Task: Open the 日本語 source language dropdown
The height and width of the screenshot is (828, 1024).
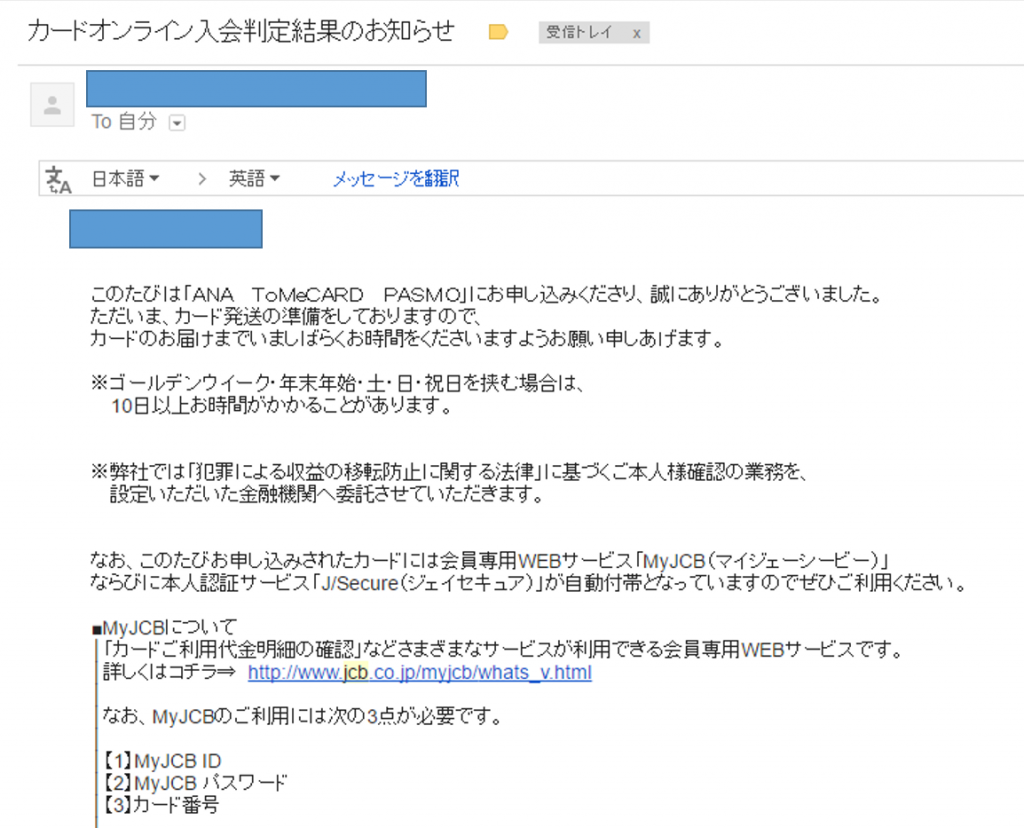Action: tap(125, 178)
